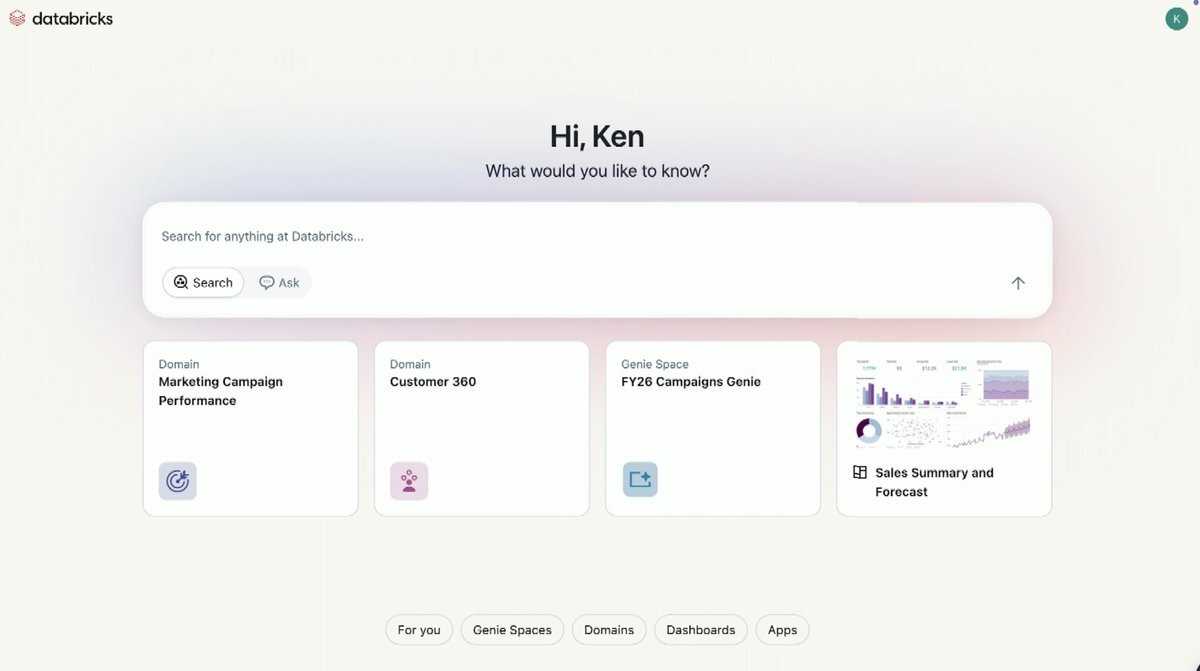This screenshot has height=671, width=1200.
Task: Click the Genie Space label text
Action: point(655,364)
